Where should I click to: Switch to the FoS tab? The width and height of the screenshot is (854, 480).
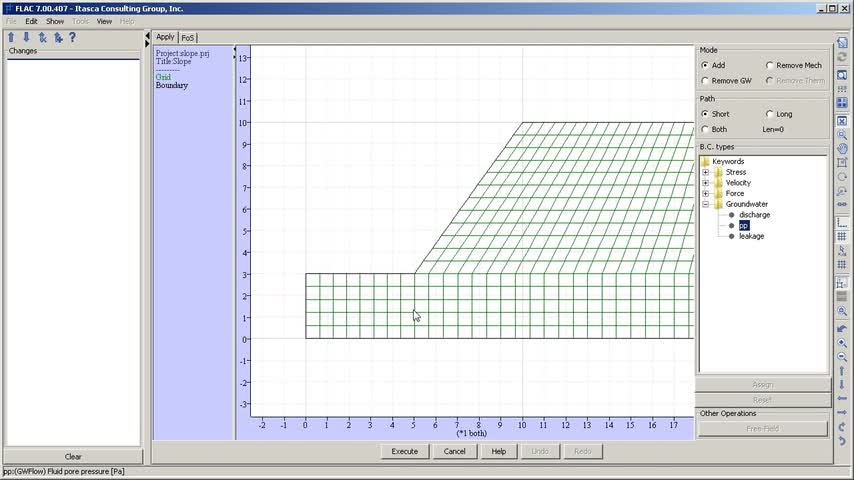(x=187, y=38)
